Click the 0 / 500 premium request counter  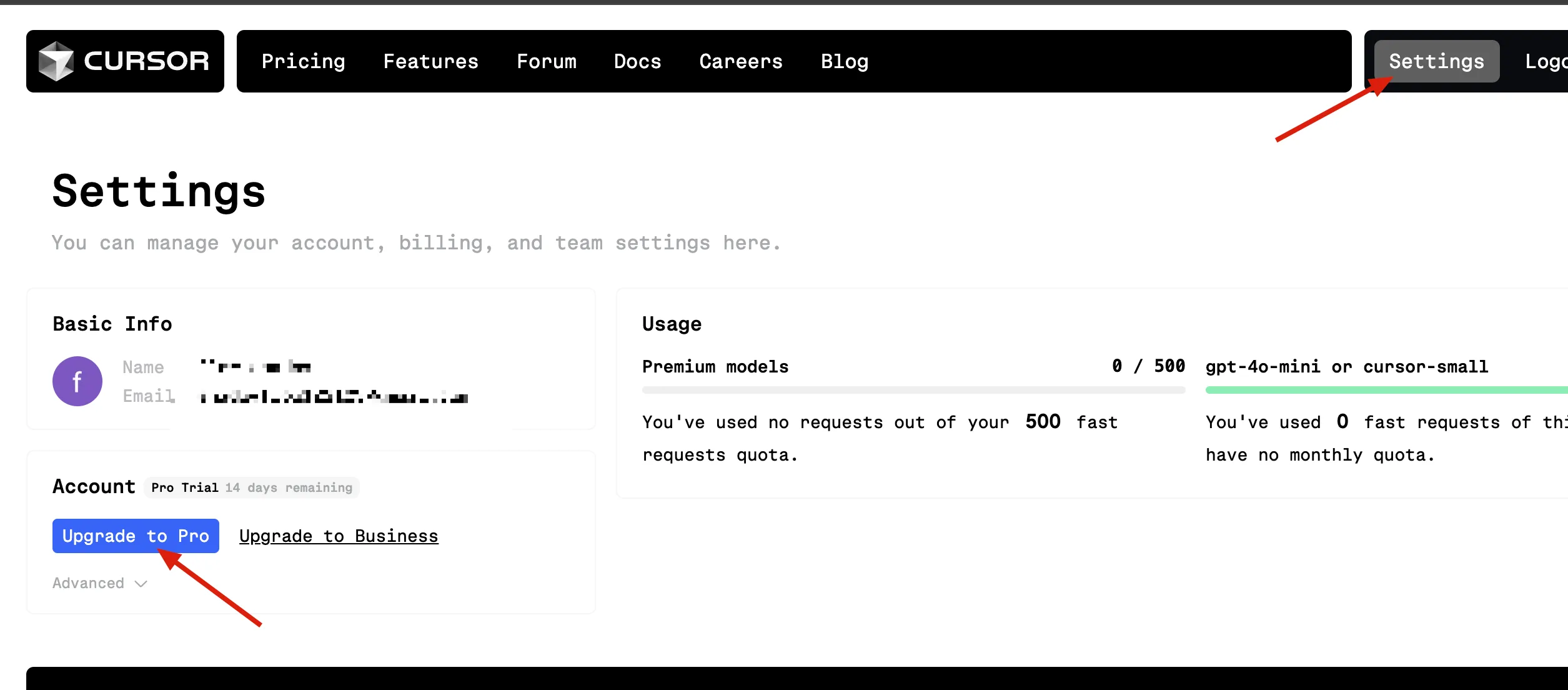click(1148, 366)
